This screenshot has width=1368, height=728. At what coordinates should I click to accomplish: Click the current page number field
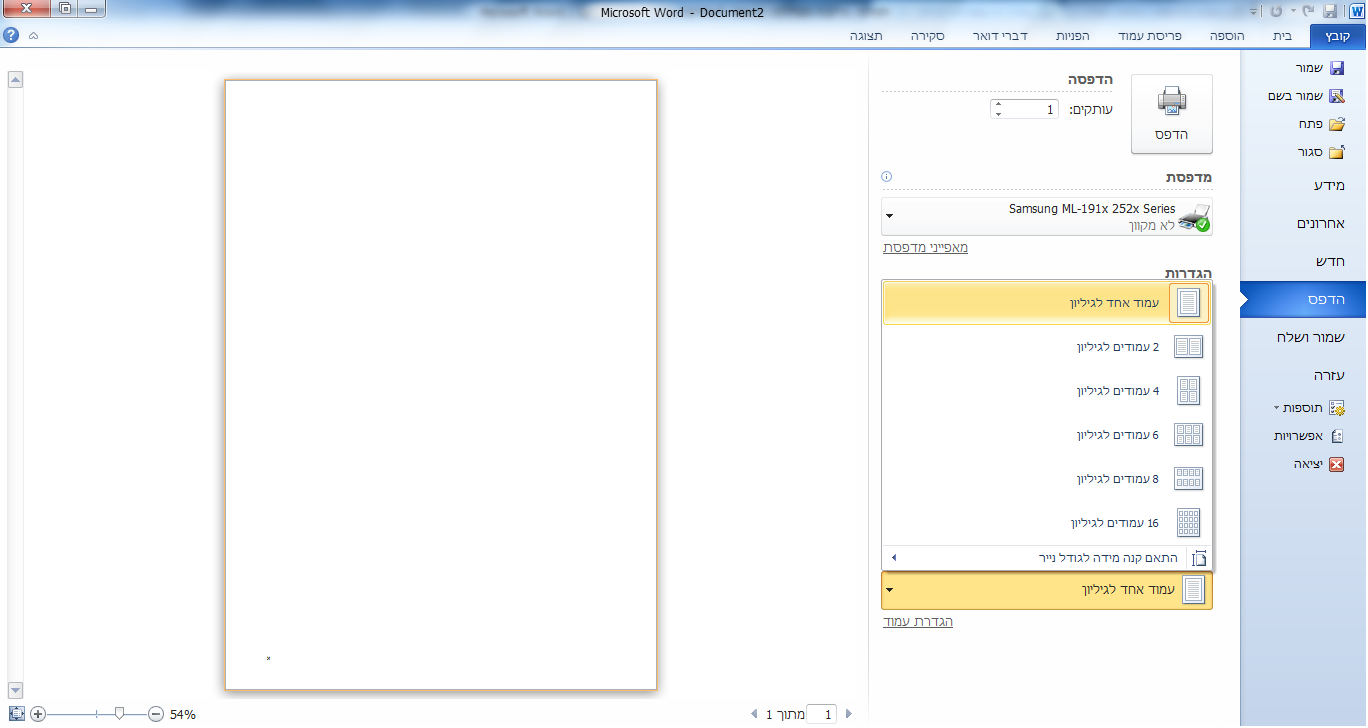(x=821, y=714)
